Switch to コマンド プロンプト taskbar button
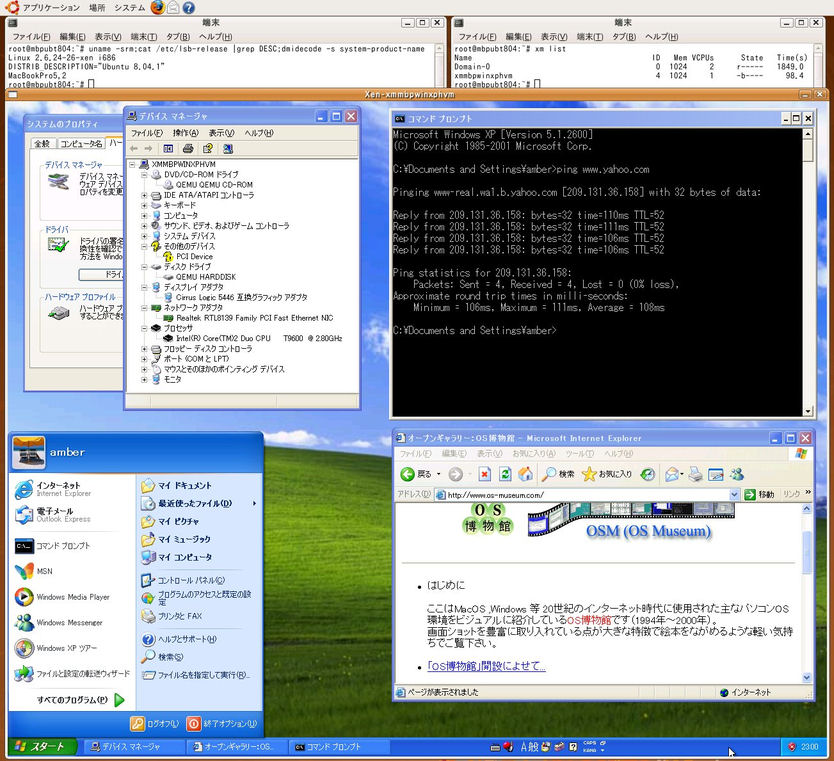This screenshot has height=761, width=834. pyautogui.click(x=338, y=747)
